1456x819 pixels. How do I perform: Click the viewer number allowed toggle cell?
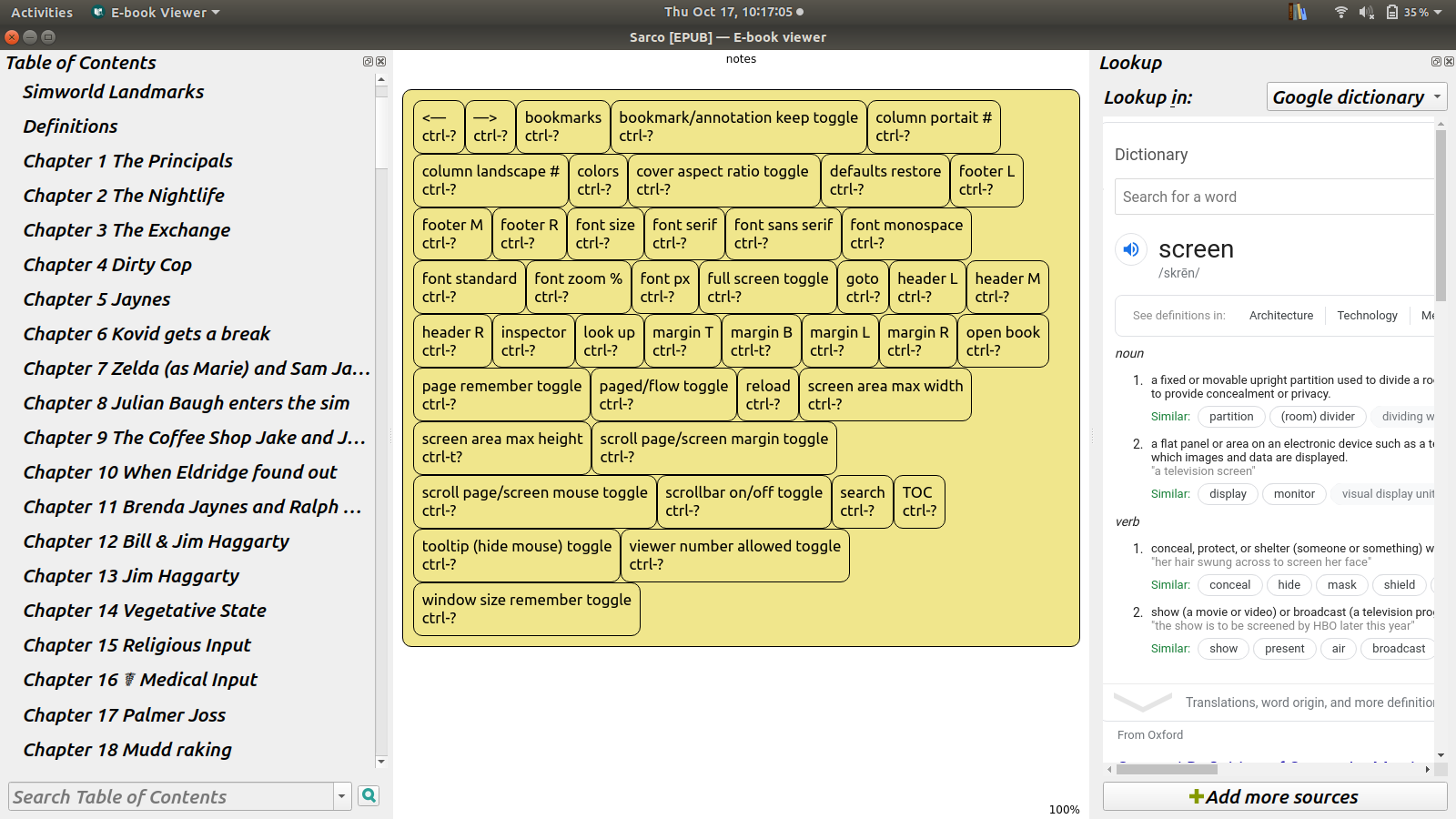coord(735,555)
